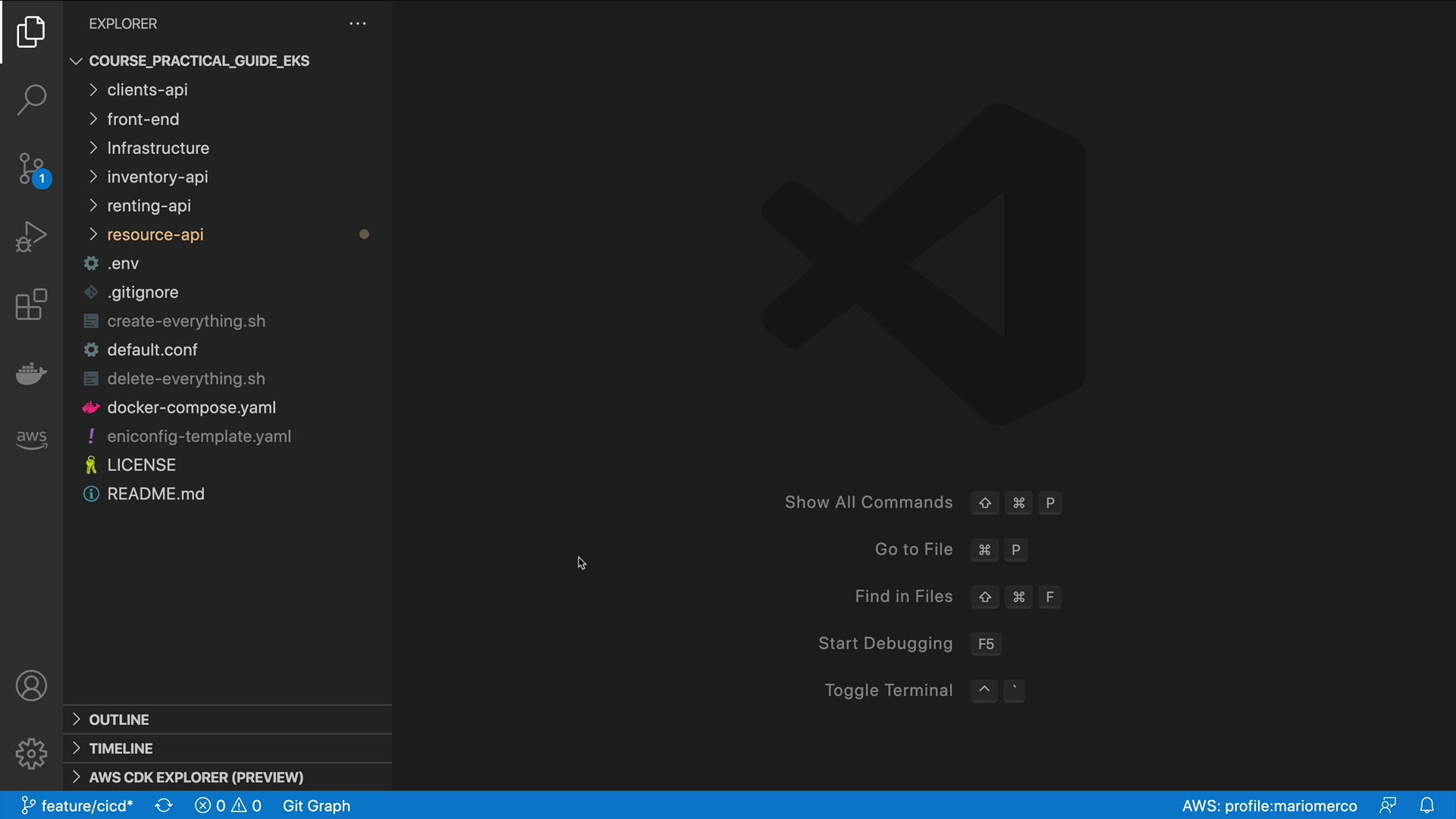Viewport: 1456px width, 819px height.
Task: Open the Search view in activity bar
Action: tap(31, 100)
